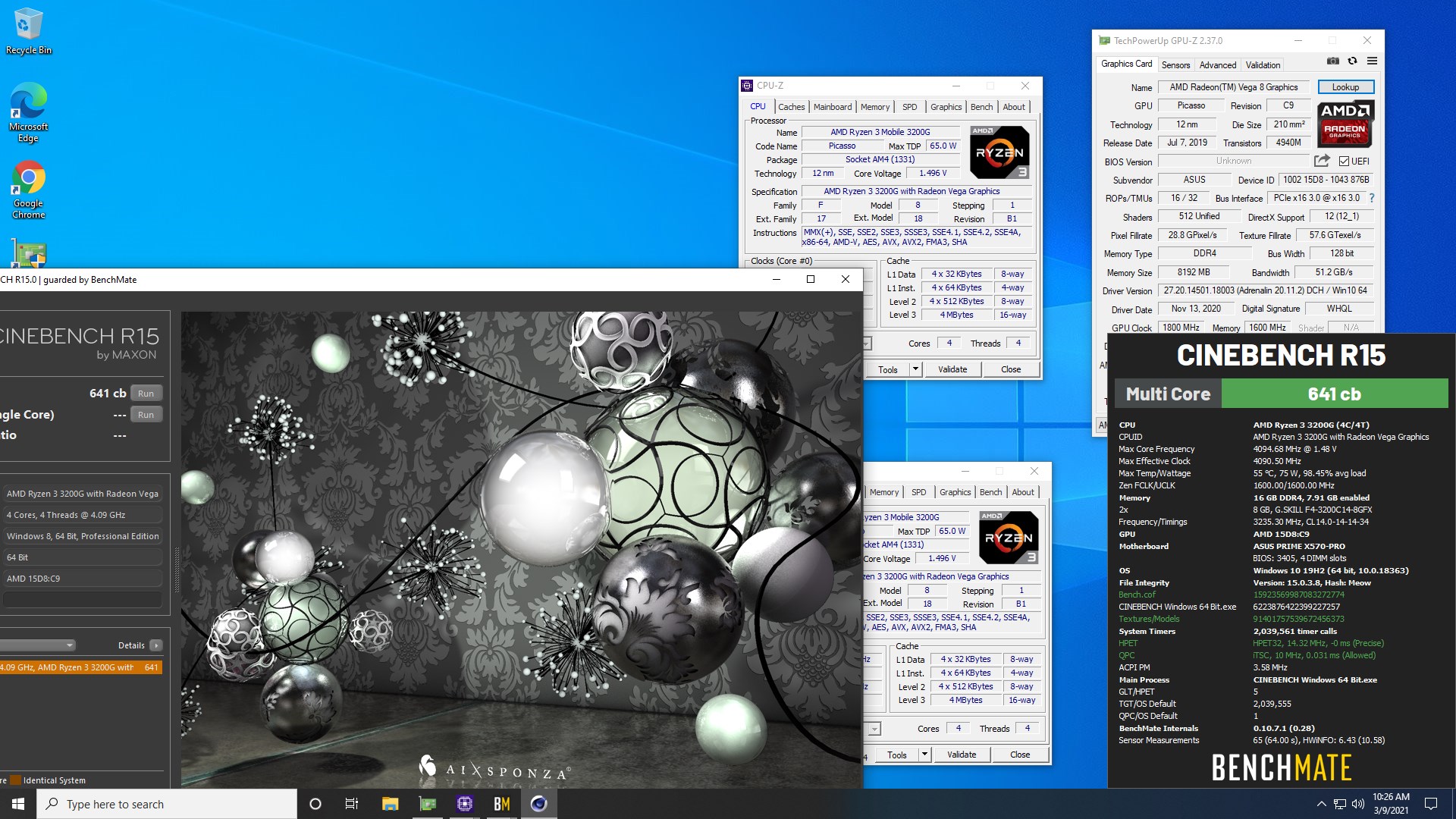Run the CPU multi-core test (641 cb)

[x=146, y=394]
